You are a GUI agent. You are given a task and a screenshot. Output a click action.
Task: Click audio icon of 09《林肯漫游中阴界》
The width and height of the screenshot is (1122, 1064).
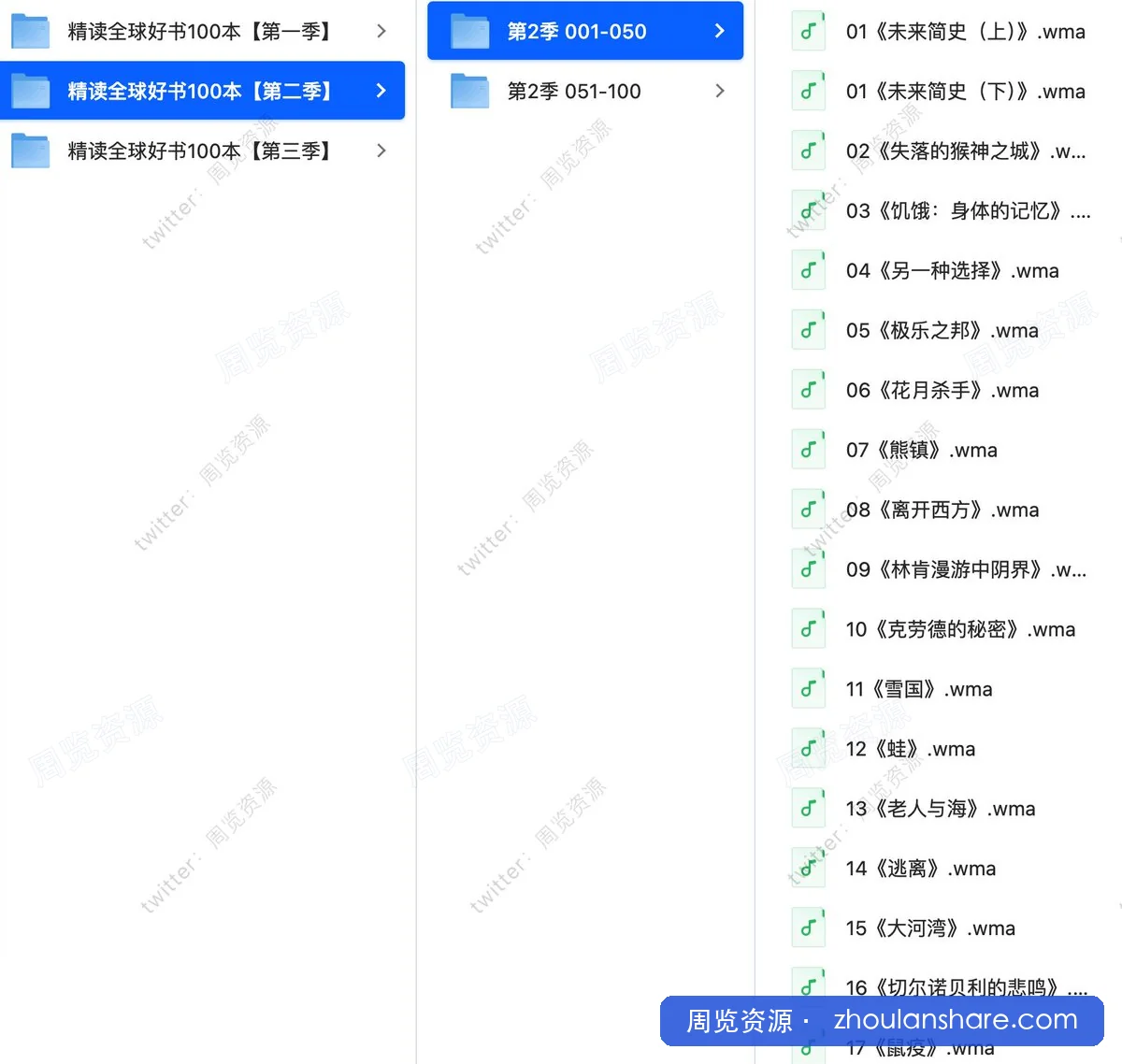pyautogui.click(x=808, y=569)
